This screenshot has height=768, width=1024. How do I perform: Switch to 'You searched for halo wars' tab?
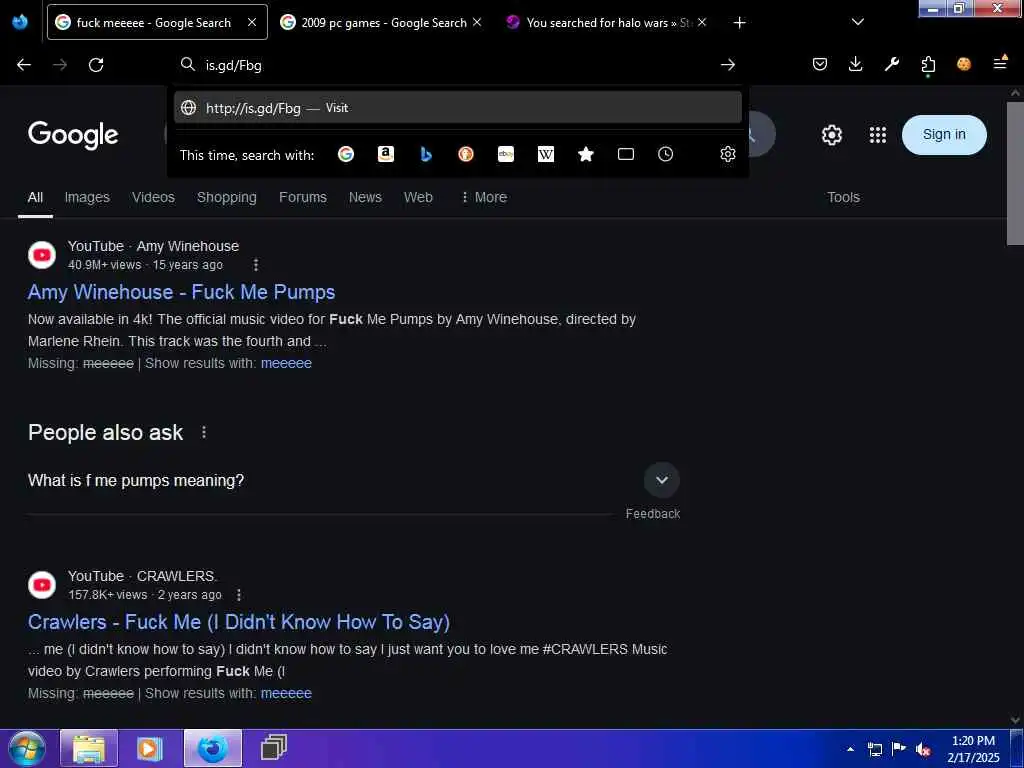[600, 23]
